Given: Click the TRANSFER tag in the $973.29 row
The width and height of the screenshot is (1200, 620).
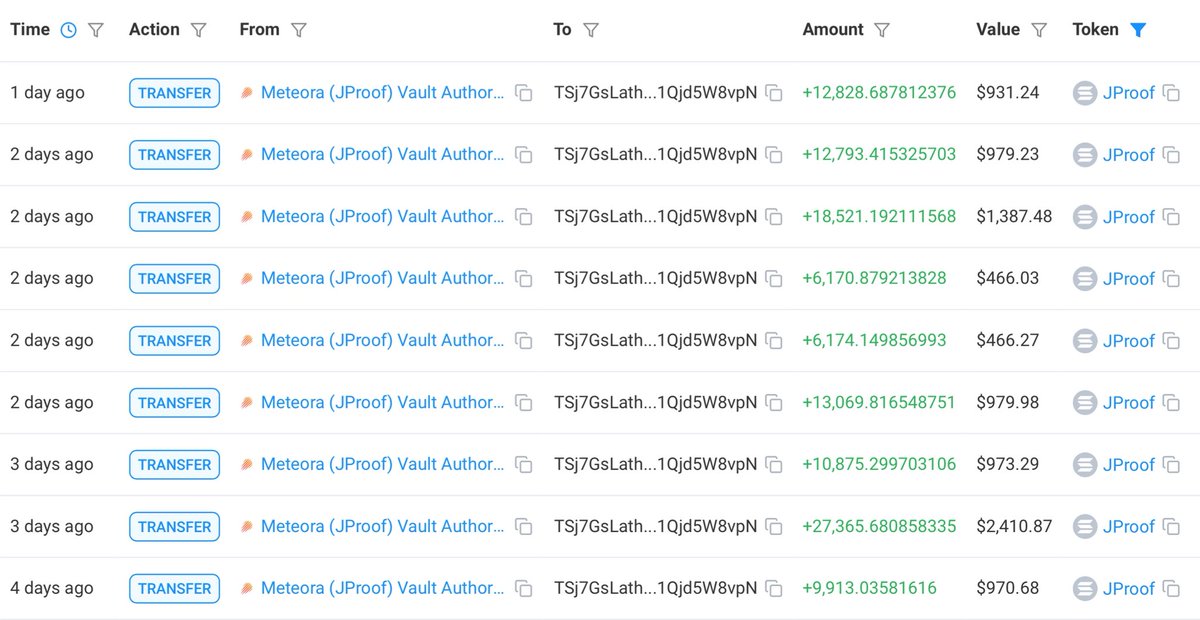Looking at the screenshot, I should (174, 465).
